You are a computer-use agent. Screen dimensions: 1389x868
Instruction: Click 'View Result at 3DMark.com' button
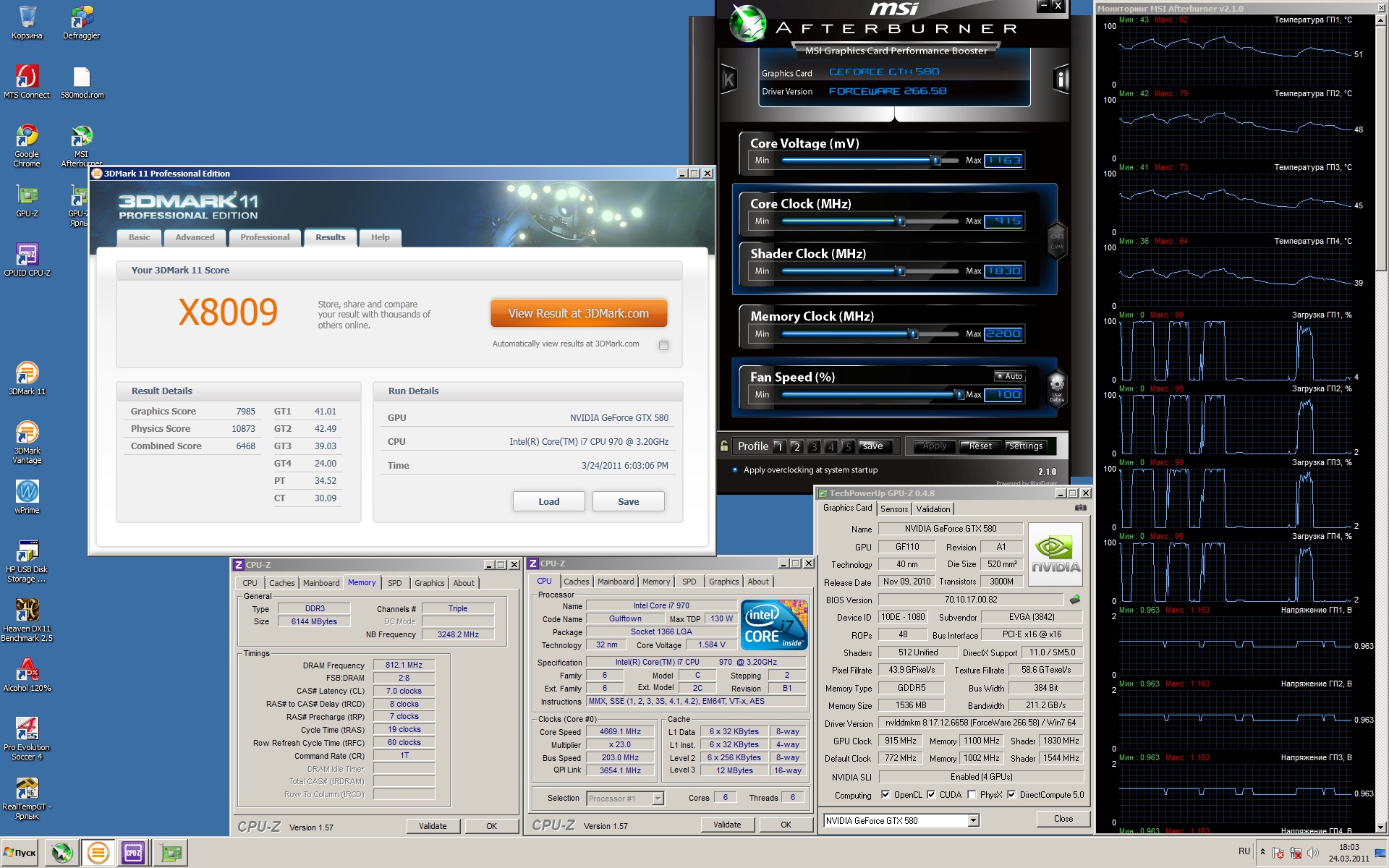point(578,314)
